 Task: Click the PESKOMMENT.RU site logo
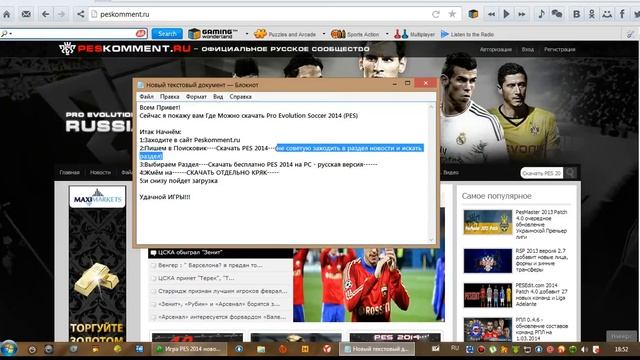point(125,49)
